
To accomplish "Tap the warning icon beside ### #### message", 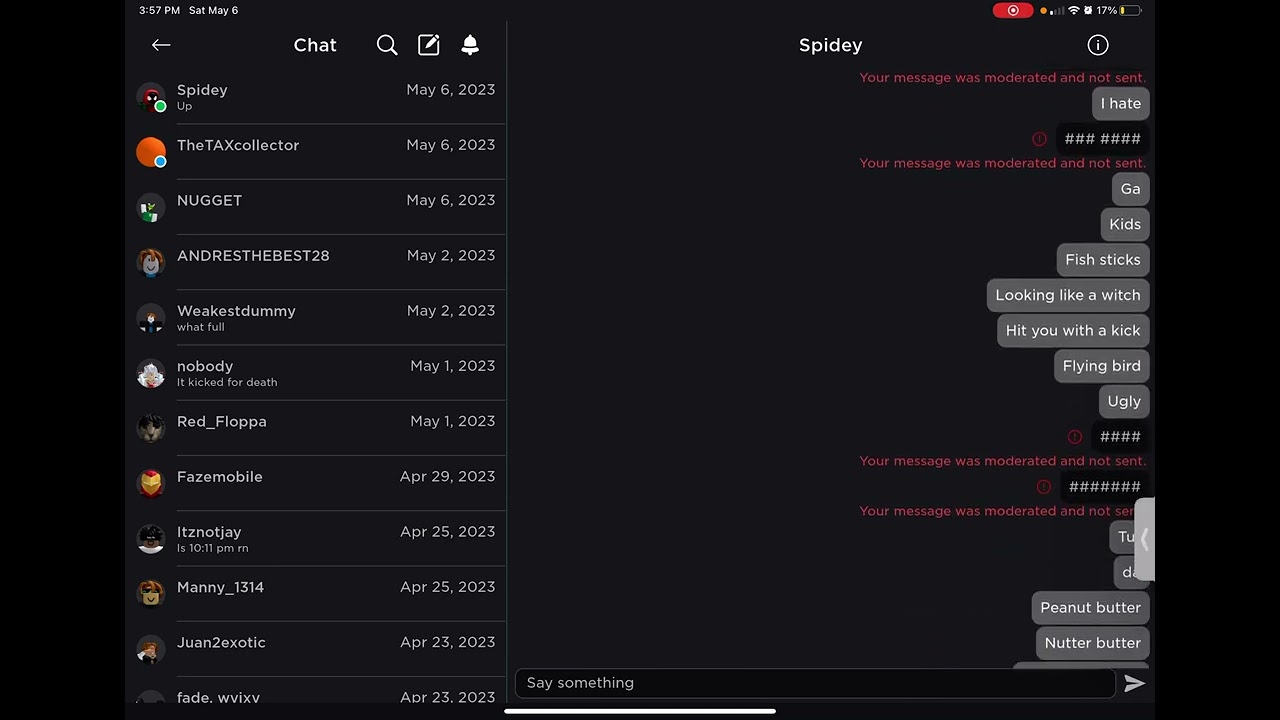I will 1039,139.
